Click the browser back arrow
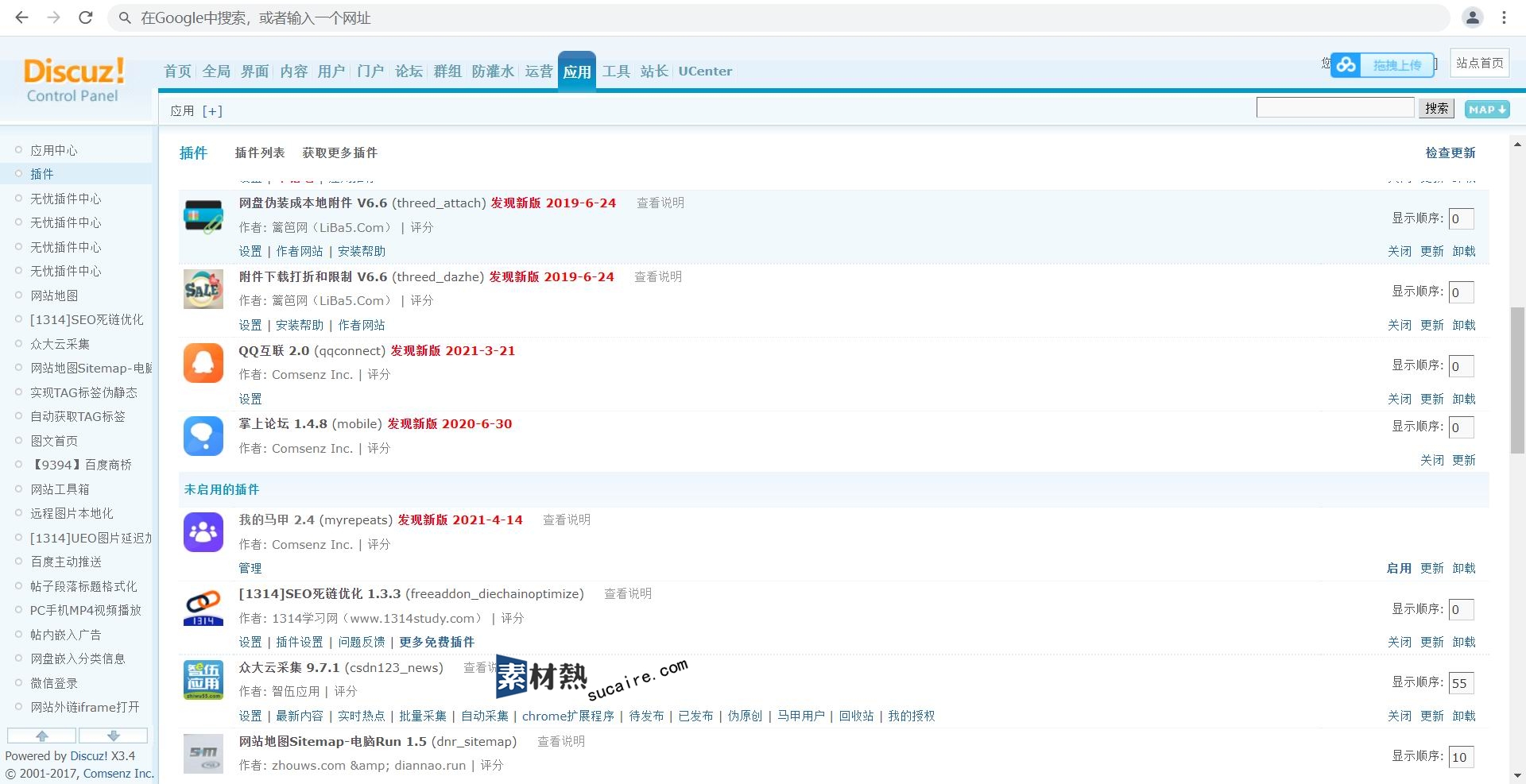Screen dimensions: 1526x784 pyautogui.click(x=21, y=17)
